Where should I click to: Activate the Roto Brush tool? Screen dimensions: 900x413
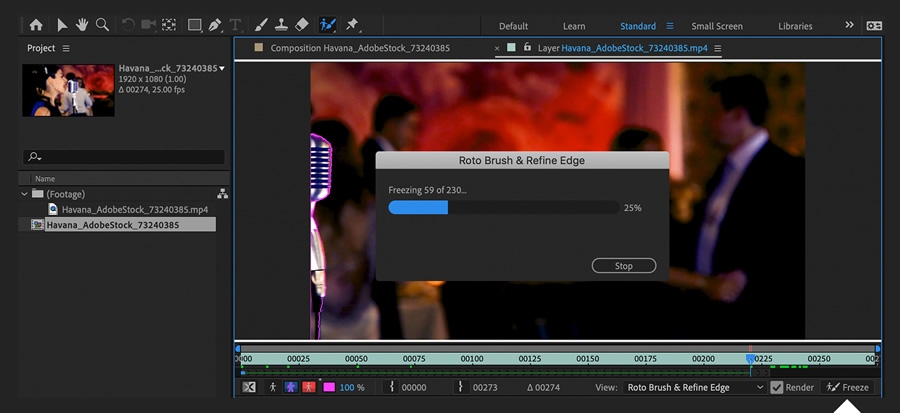click(328, 25)
